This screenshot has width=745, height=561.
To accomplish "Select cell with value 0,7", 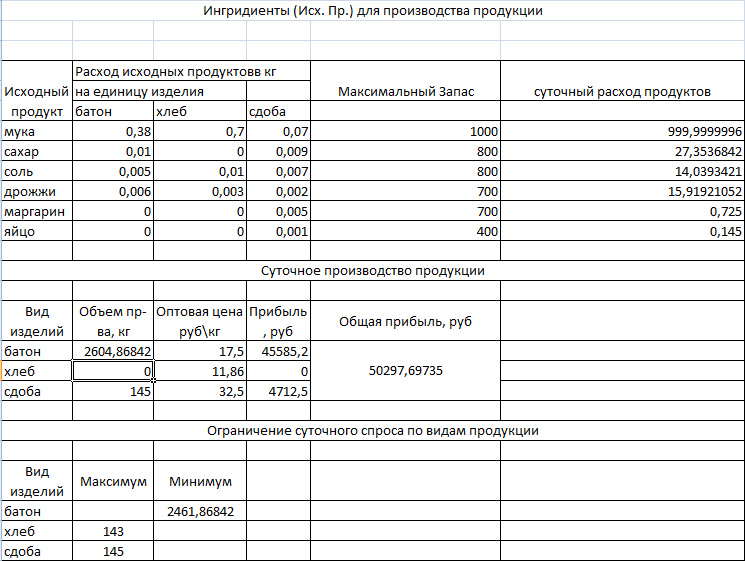I will (200, 131).
